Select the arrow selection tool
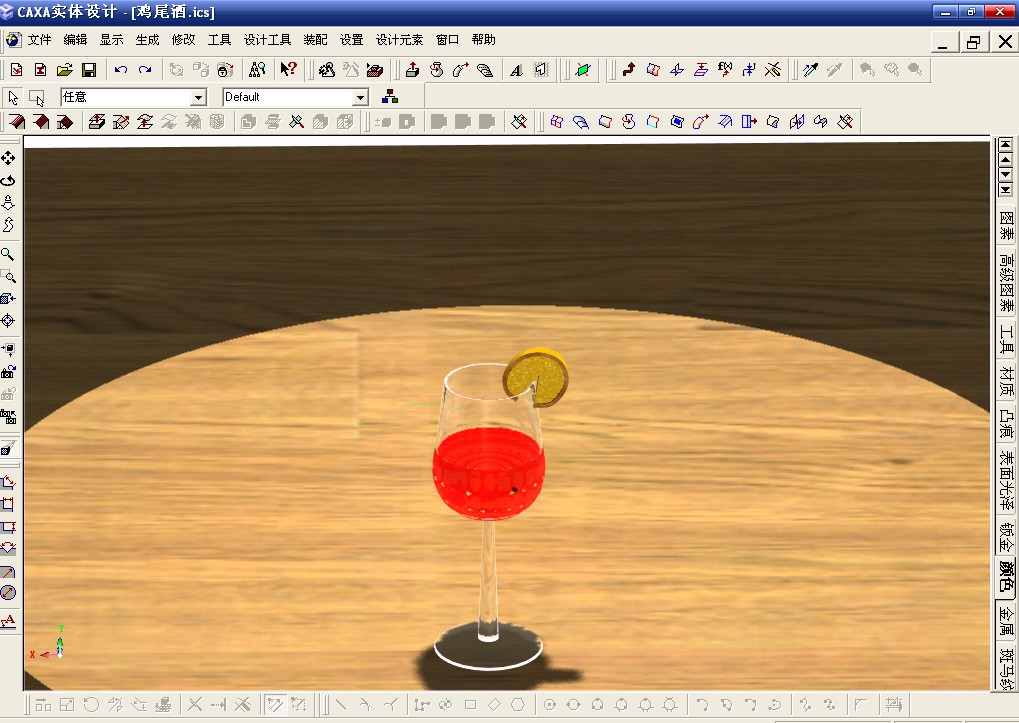The width and height of the screenshot is (1019, 723). 13,97
